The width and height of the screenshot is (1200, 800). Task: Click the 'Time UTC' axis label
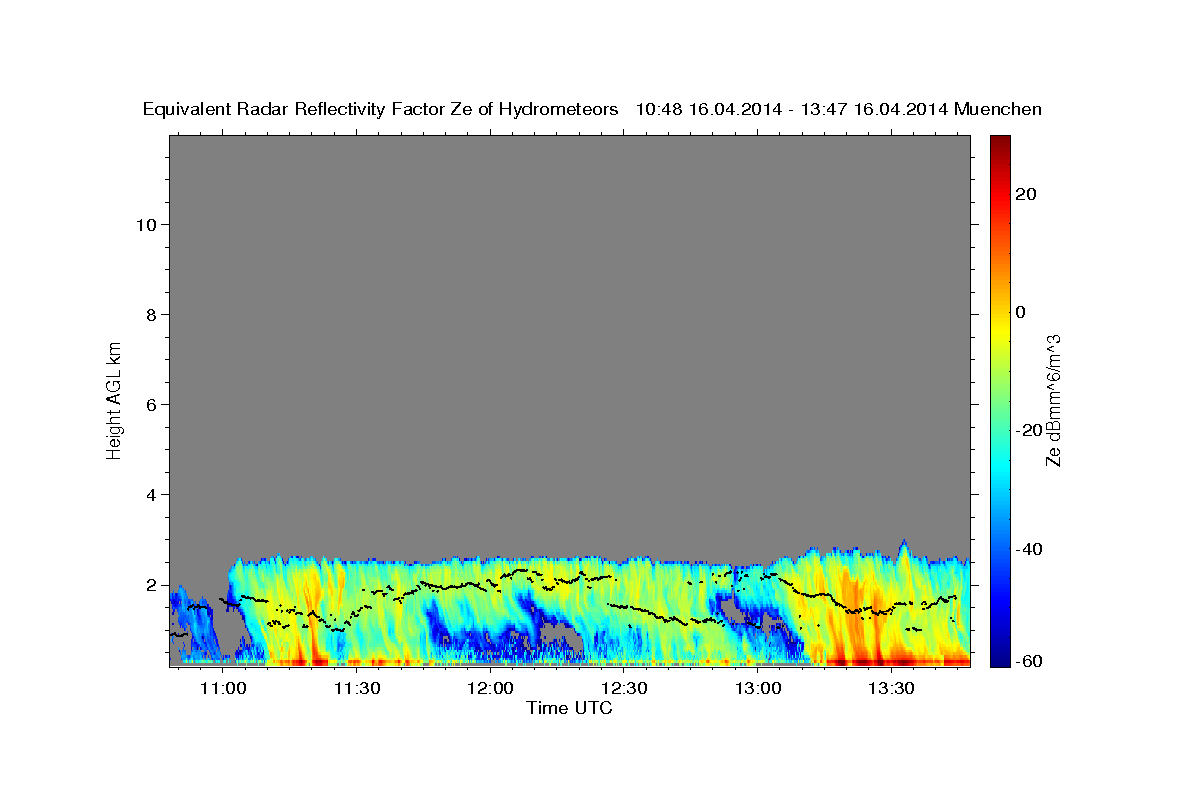pyautogui.click(x=569, y=709)
